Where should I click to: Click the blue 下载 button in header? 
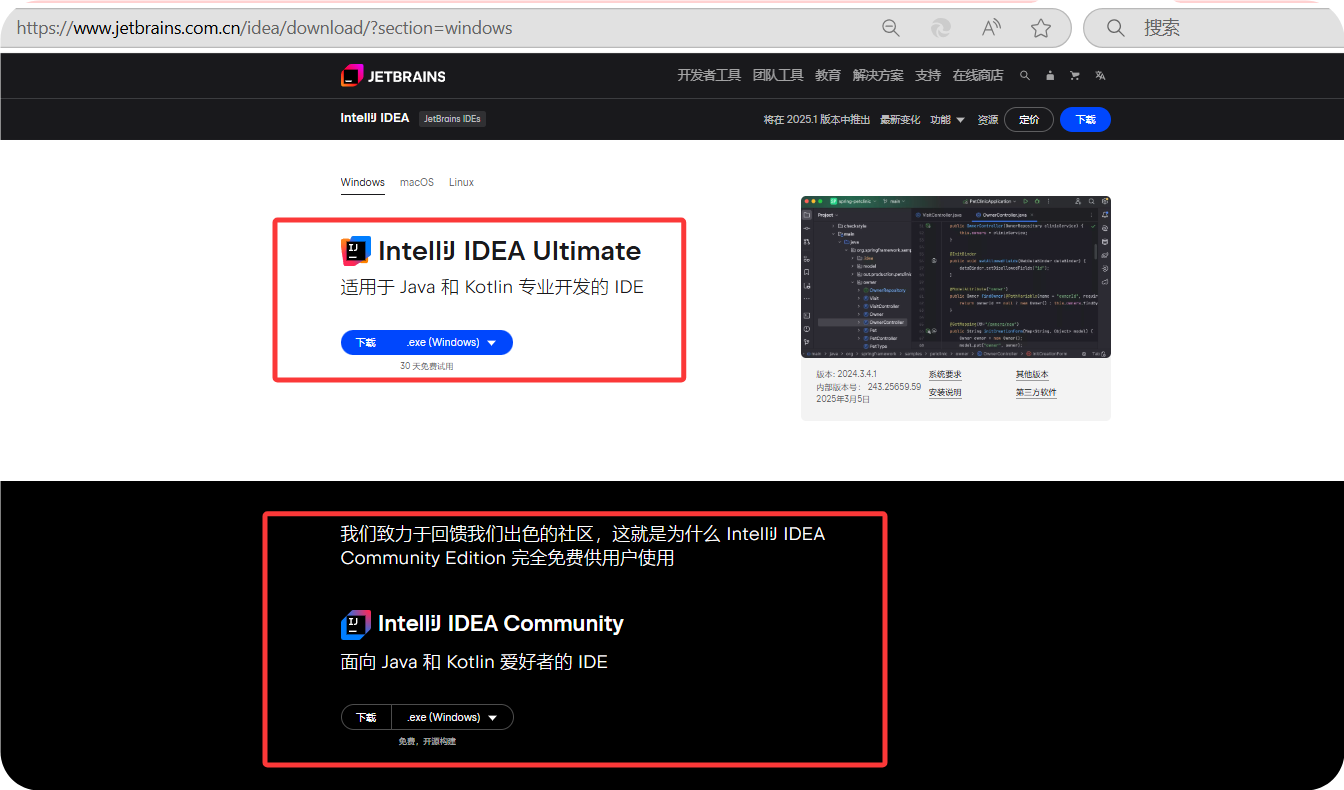click(1085, 120)
